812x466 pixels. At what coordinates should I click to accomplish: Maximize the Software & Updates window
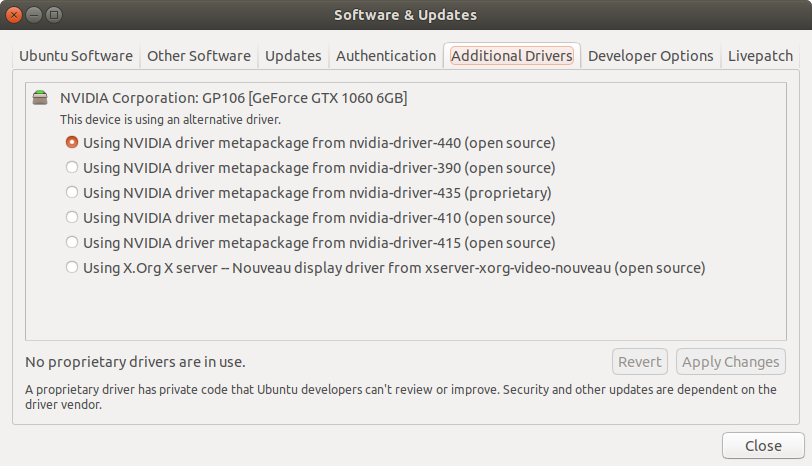(x=53, y=14)
